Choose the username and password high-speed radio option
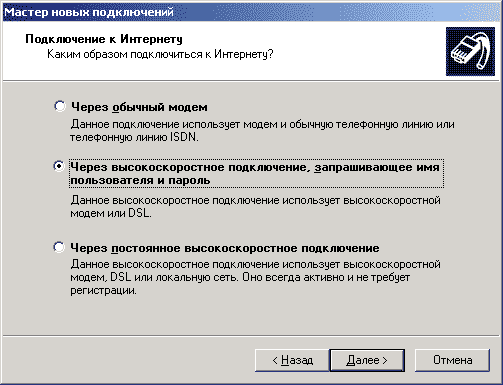This screenshot has width=503, height=385. click(59, 166)
